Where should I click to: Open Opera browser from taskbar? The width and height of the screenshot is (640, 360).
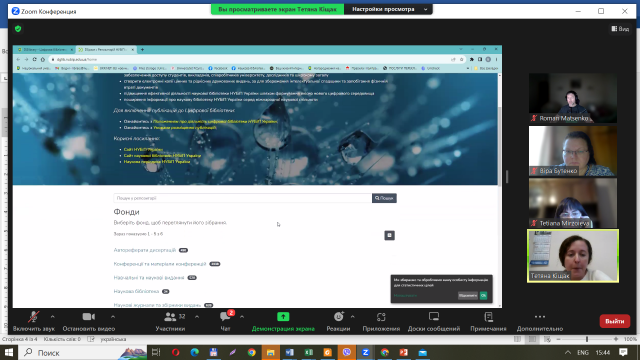(x=176, y=352)
